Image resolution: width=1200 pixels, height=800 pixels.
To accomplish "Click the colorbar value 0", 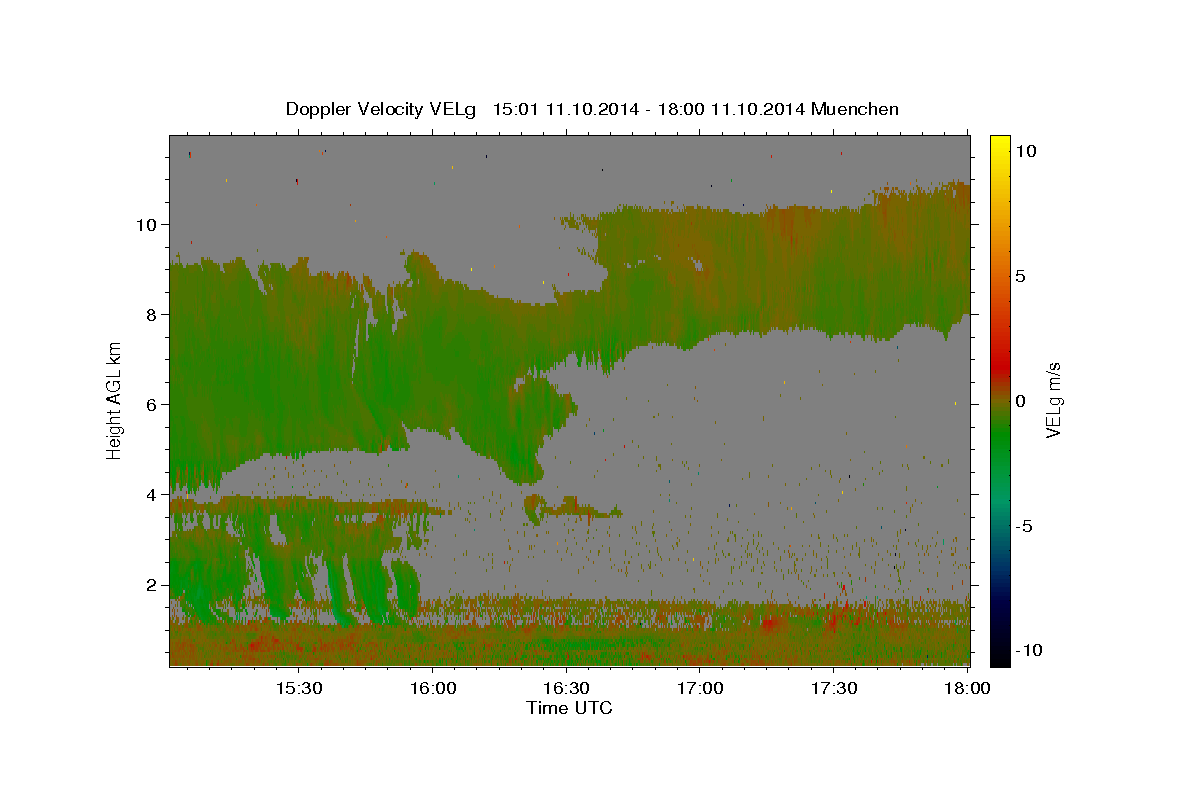I will pyautogui.click(x=1021, y=401).
